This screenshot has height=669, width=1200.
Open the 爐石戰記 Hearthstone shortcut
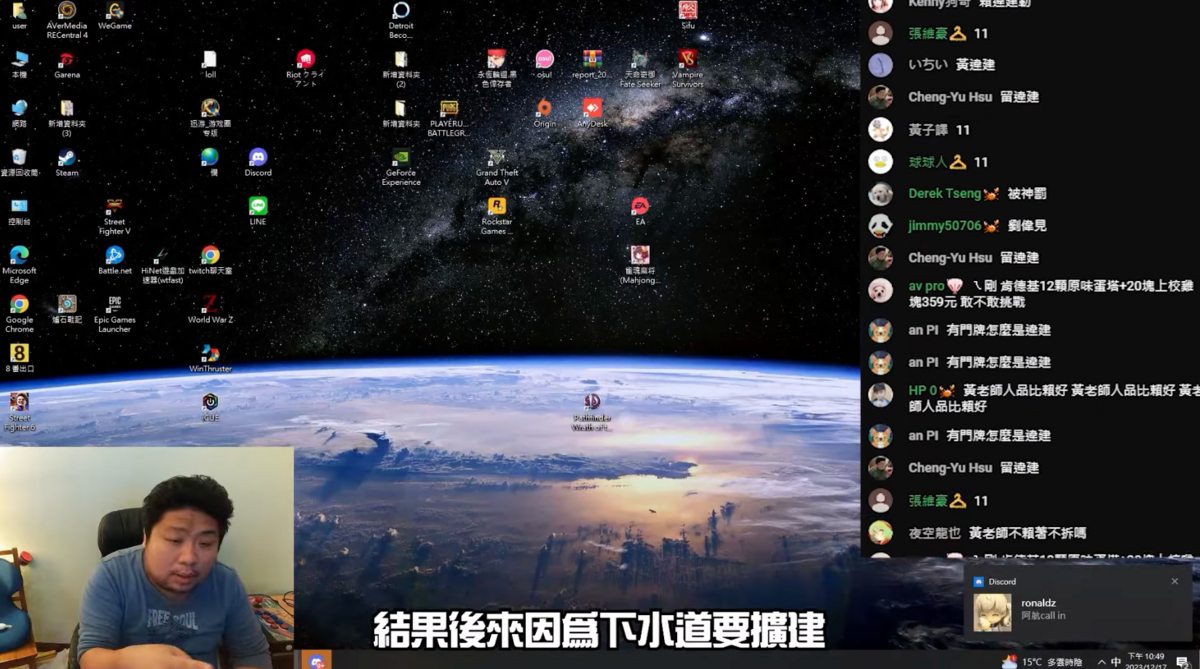click(x=67, y=309)
